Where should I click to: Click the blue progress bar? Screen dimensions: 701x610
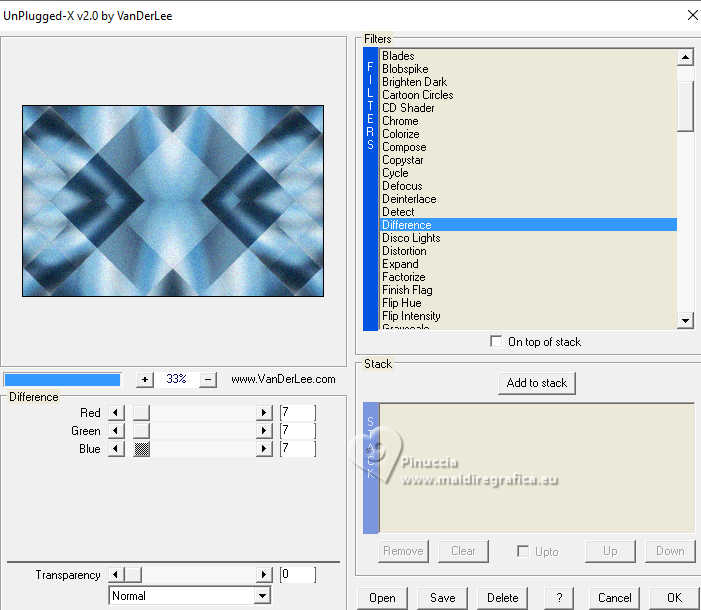pyautogui.click(x=62, y=380)
